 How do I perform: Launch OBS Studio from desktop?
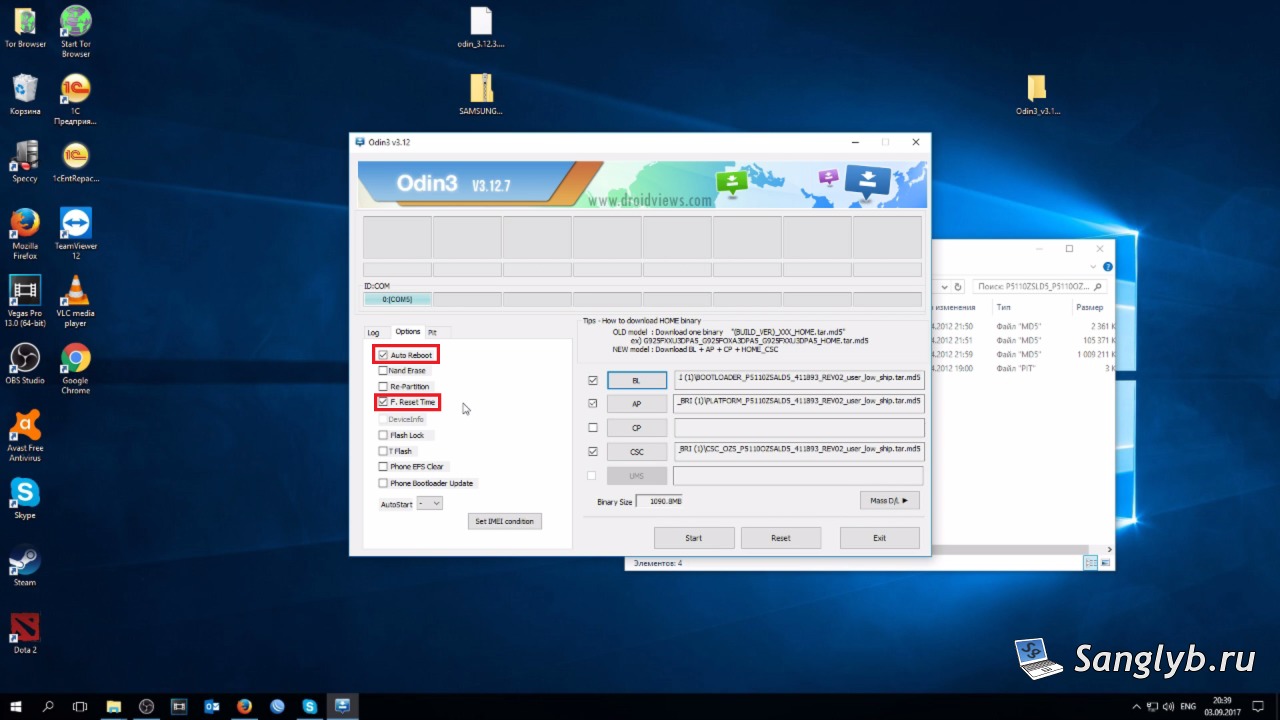coord(25,364)
